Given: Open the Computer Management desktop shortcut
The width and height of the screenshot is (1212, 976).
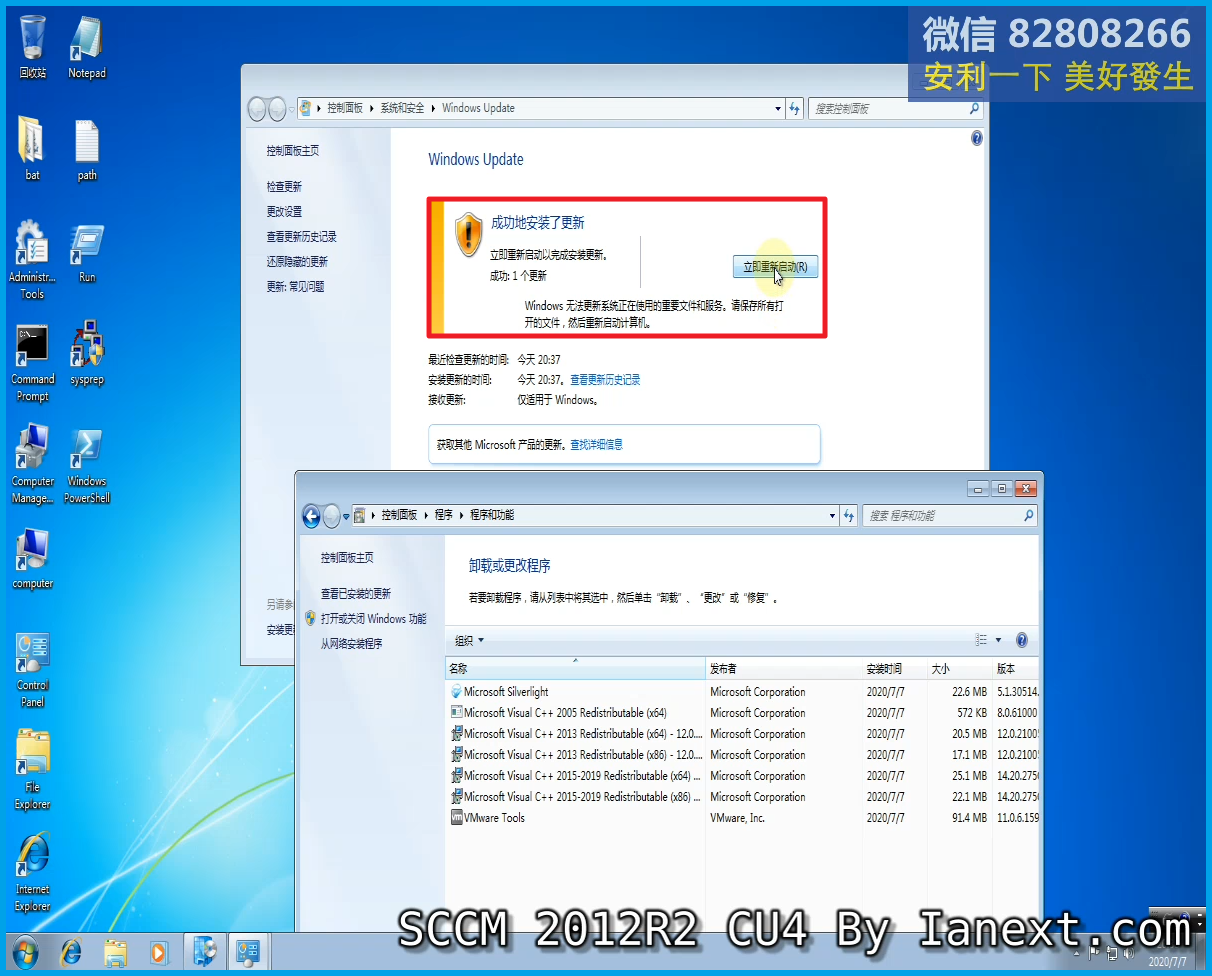Looking at the screenshot, I should click(x=32, y=465).
